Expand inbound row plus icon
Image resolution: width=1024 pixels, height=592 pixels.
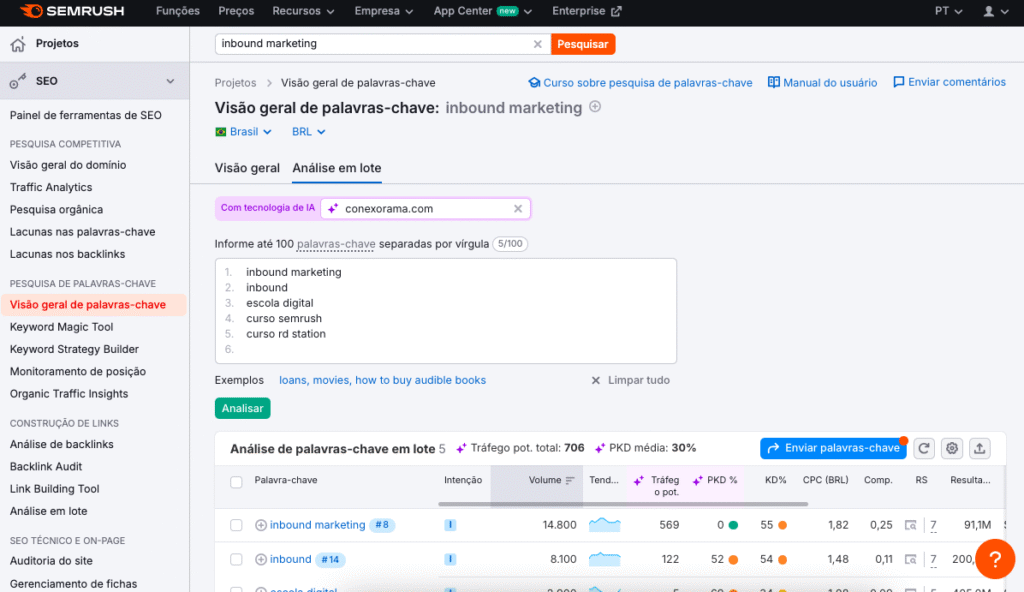[x=261, y=559]
